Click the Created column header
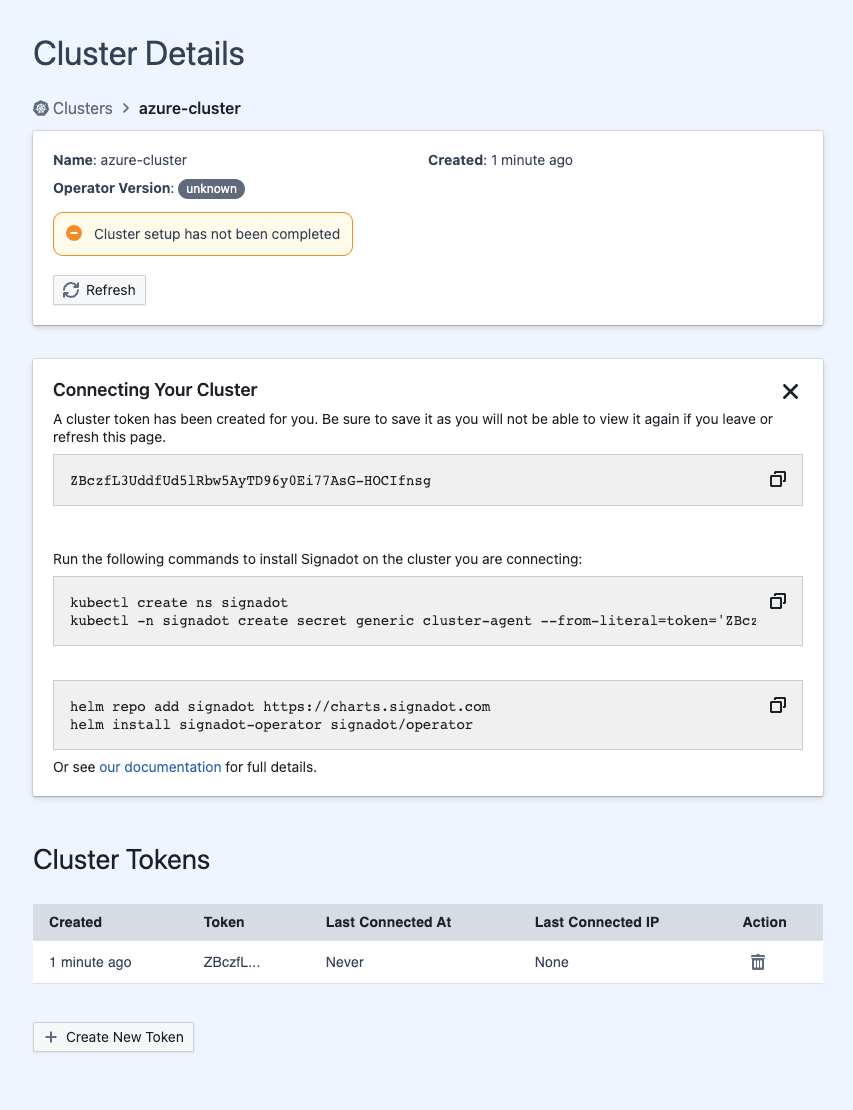853x1110 pixels. click(x=76, y=922)
